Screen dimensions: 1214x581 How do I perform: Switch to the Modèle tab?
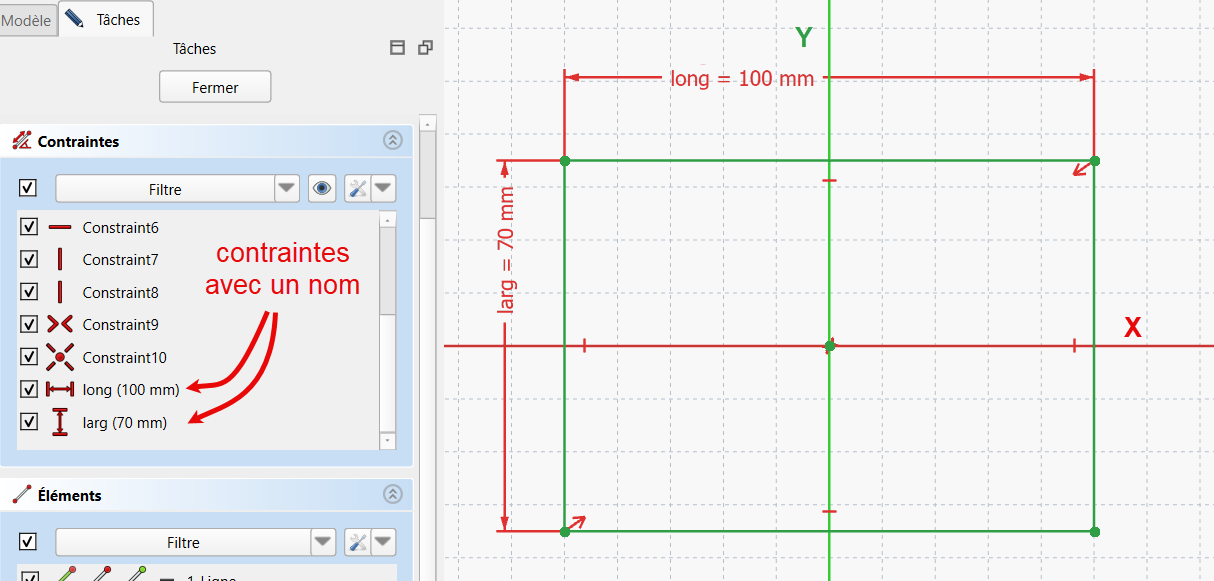pyautogui.click(x=27, y=20)
